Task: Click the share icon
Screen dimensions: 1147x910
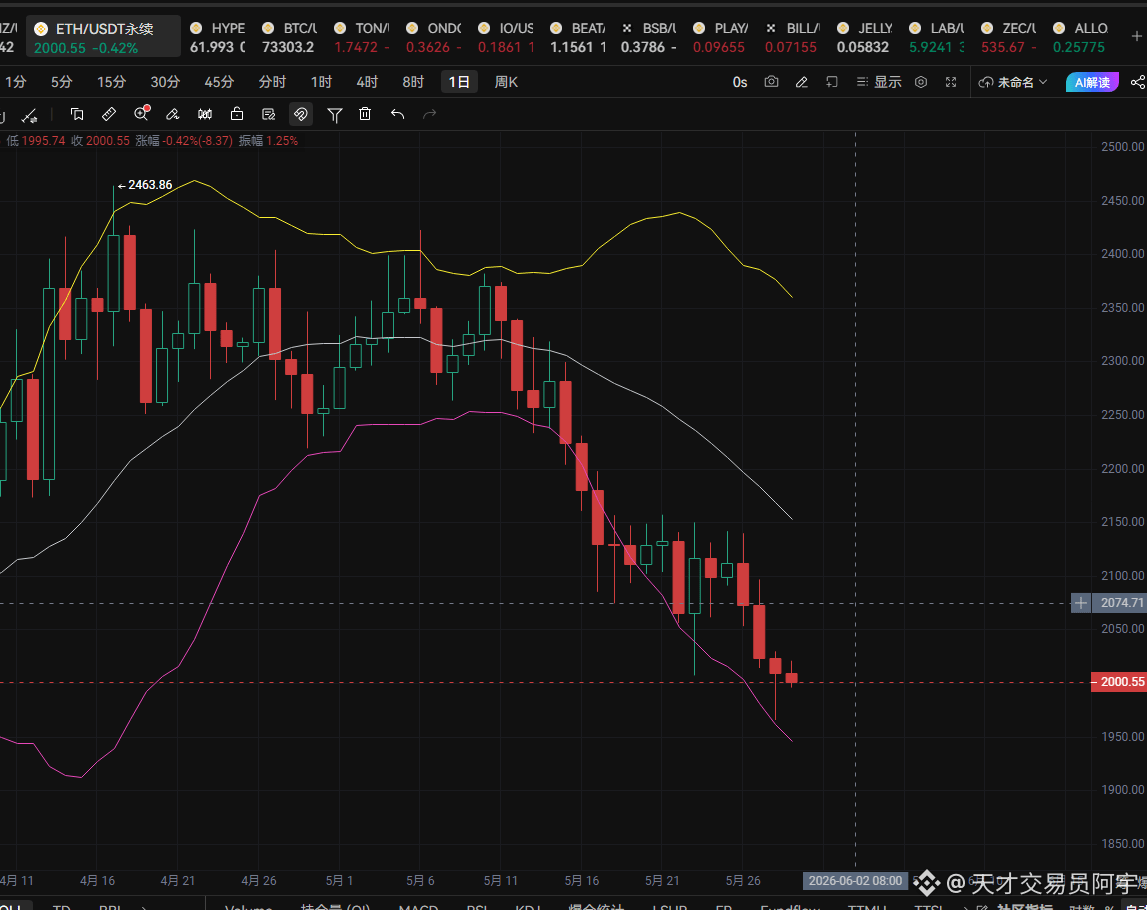Action: click(x=1137, y=82)
